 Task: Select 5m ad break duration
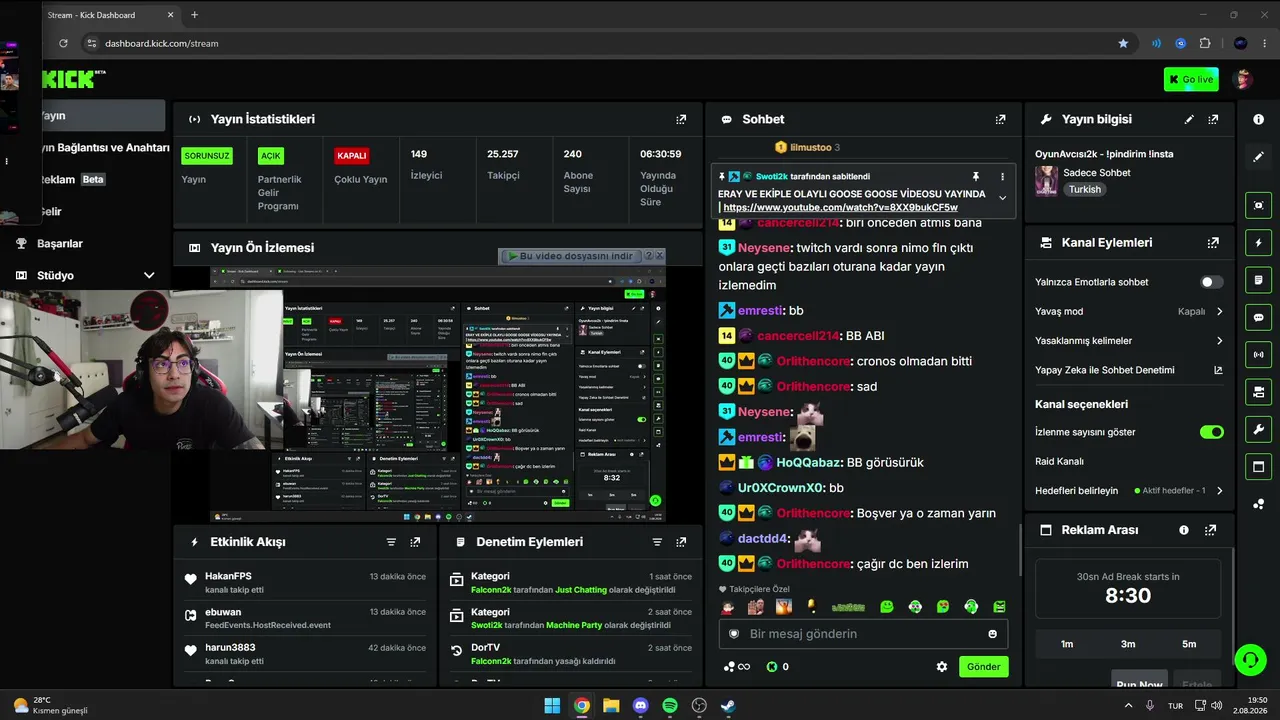1189,644
